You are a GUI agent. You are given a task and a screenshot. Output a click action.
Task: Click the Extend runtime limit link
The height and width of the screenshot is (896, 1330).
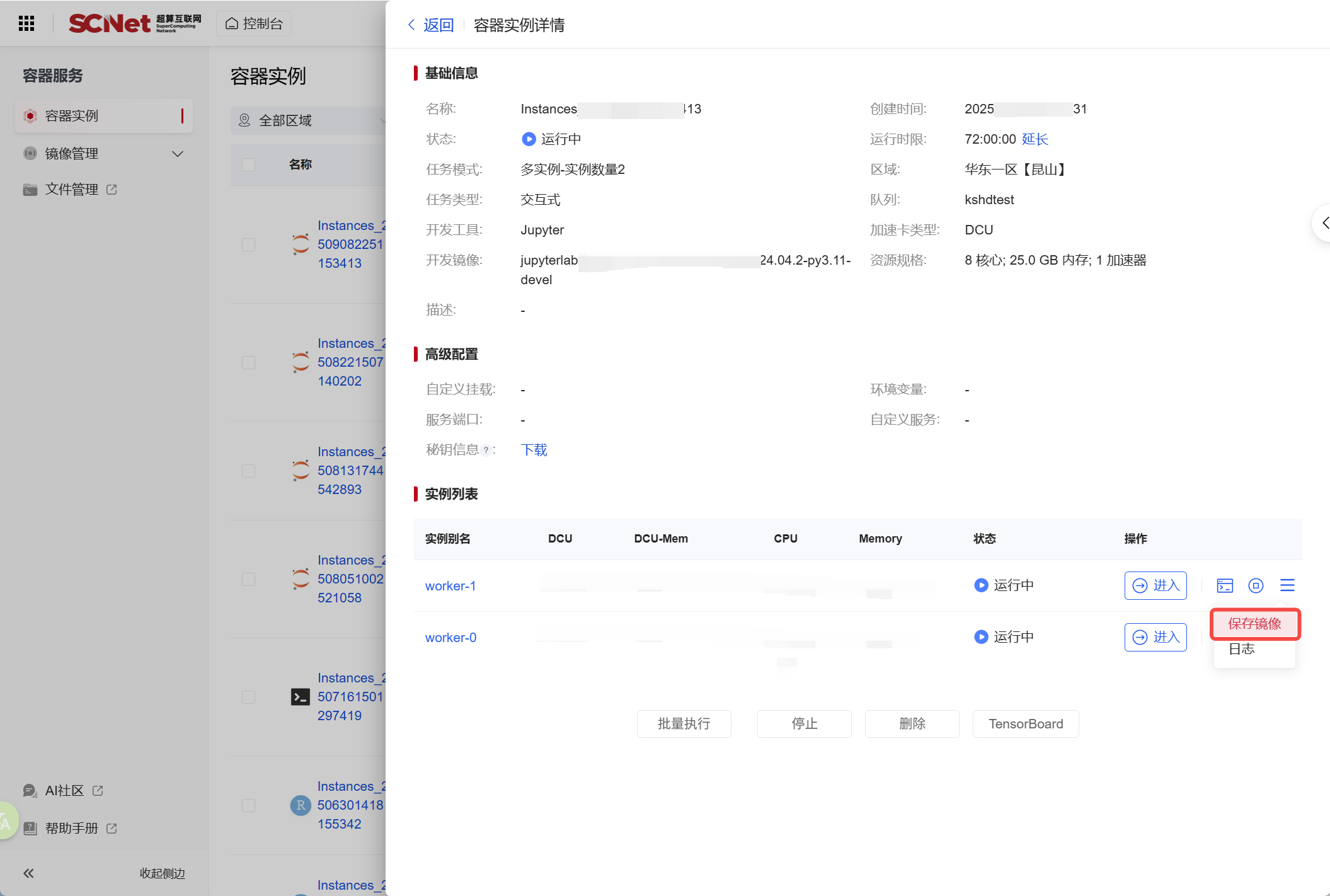[x=1035, y=139]
